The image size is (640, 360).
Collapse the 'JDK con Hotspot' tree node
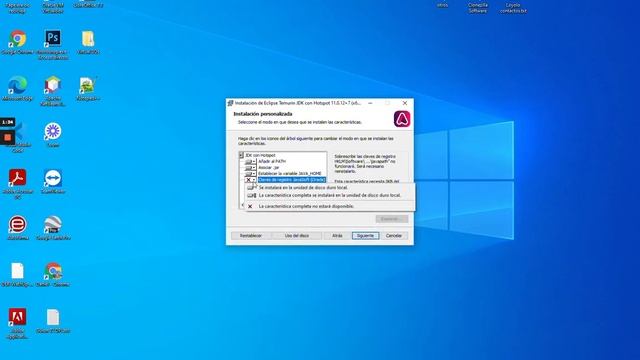241,156
